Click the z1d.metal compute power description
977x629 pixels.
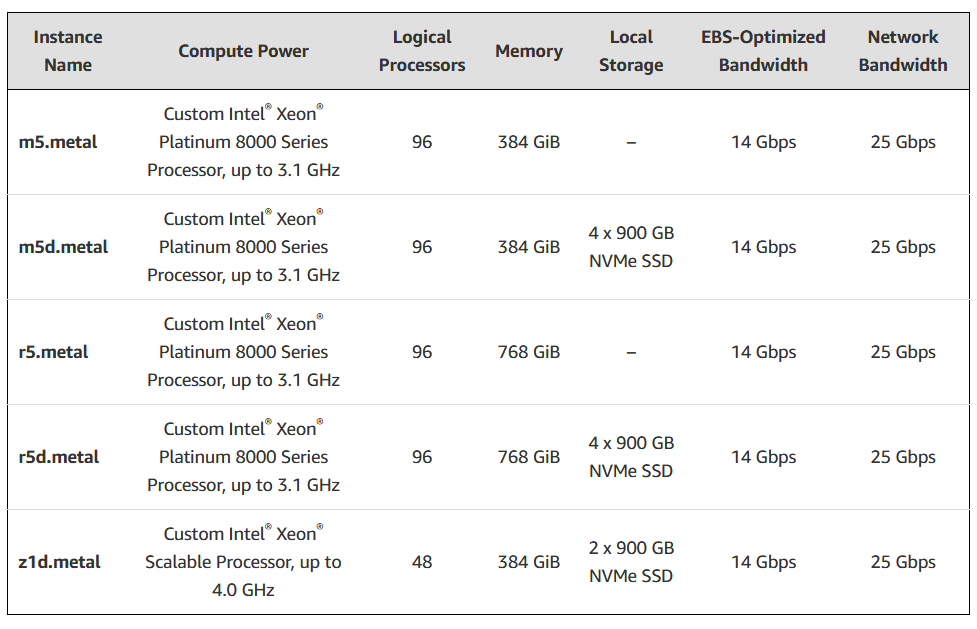click(x=243, y=562)
